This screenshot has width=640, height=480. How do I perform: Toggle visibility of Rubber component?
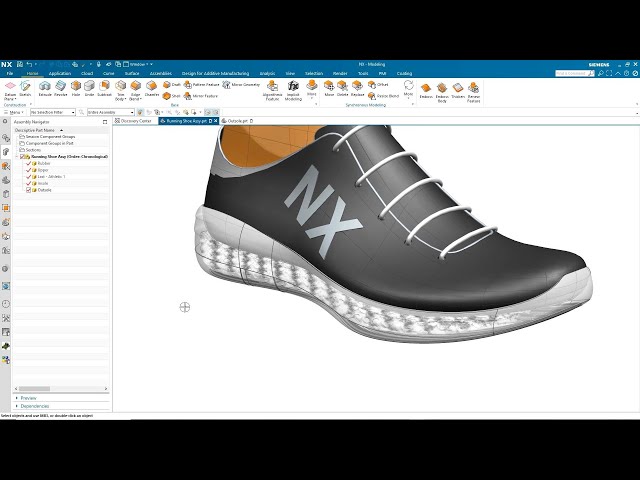29,163
